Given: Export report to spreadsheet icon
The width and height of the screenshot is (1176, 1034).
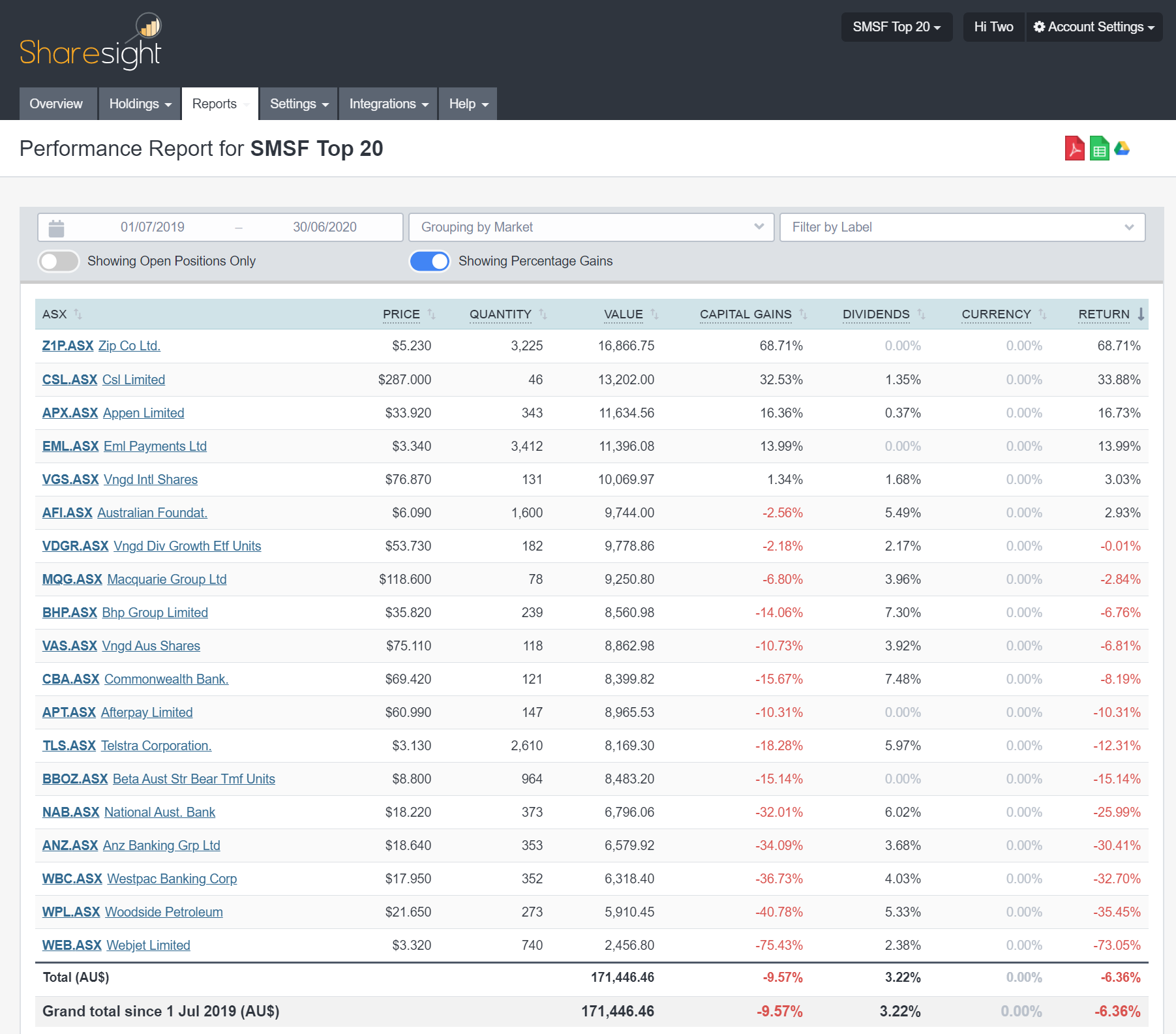Looking at the screenshot, I should (1099, 148).
